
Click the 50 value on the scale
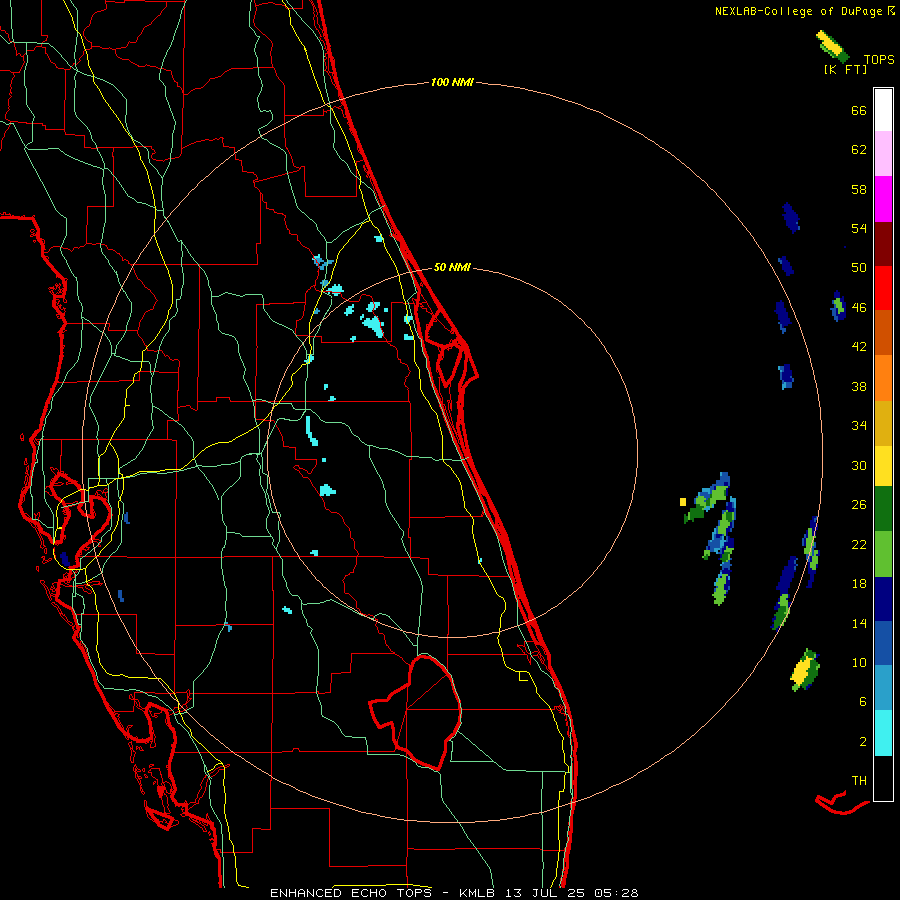[x=859, y=268]
